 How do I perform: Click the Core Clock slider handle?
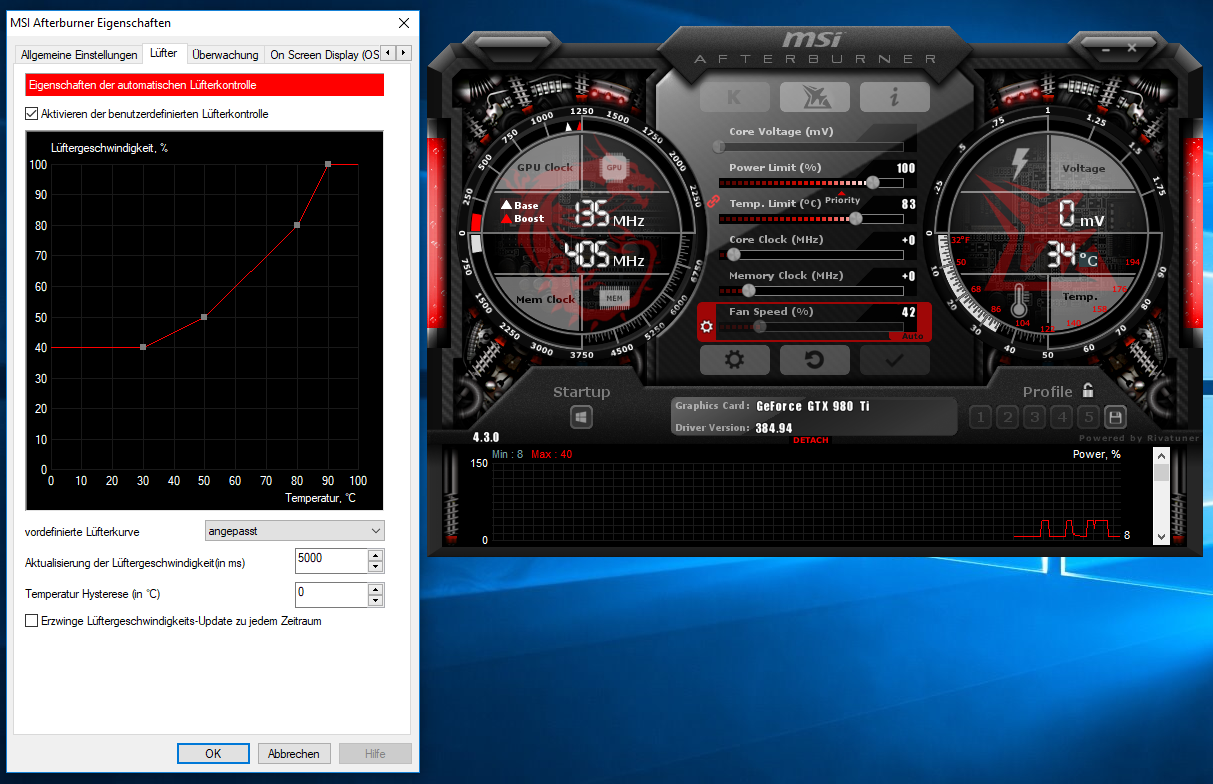[733, 254]
